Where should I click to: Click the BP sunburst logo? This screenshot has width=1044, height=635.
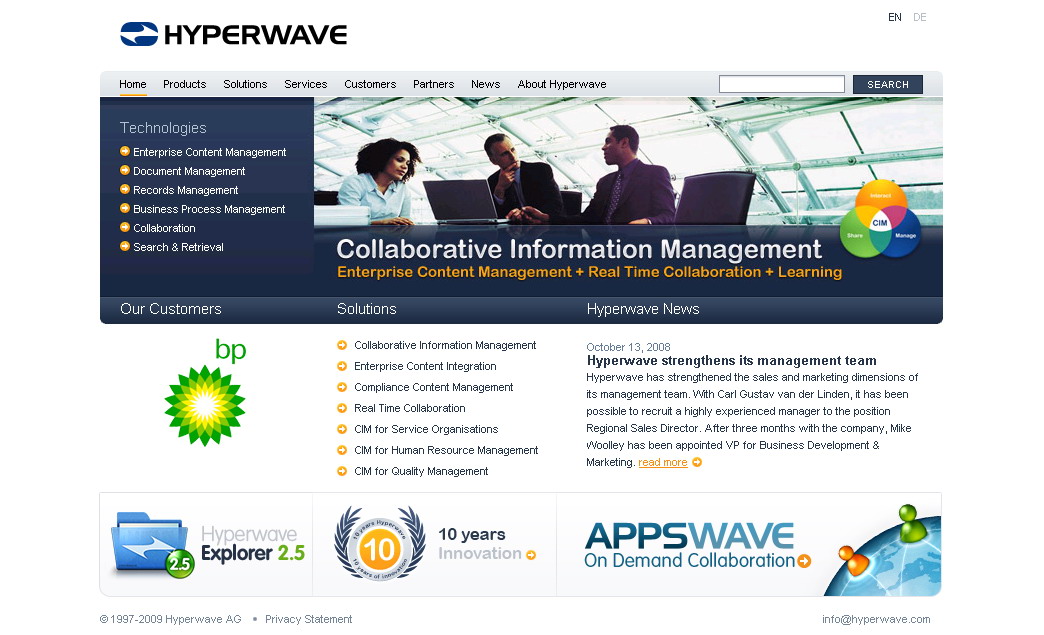point(205,405)
